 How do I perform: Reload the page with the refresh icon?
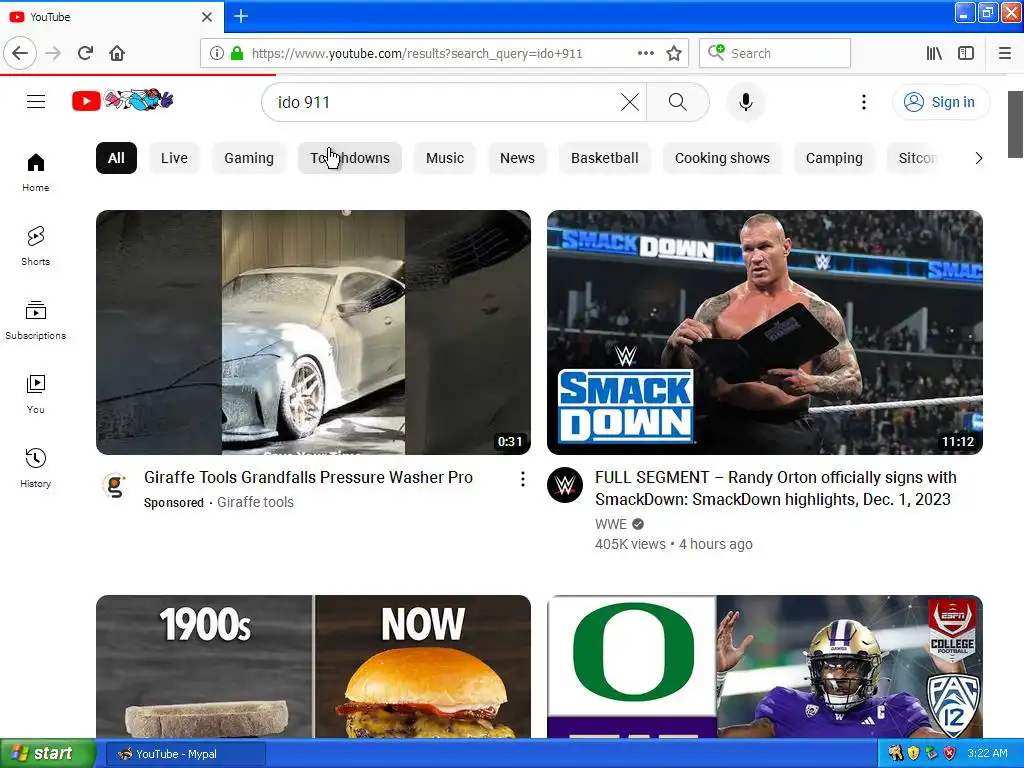[x=85, y=53]
